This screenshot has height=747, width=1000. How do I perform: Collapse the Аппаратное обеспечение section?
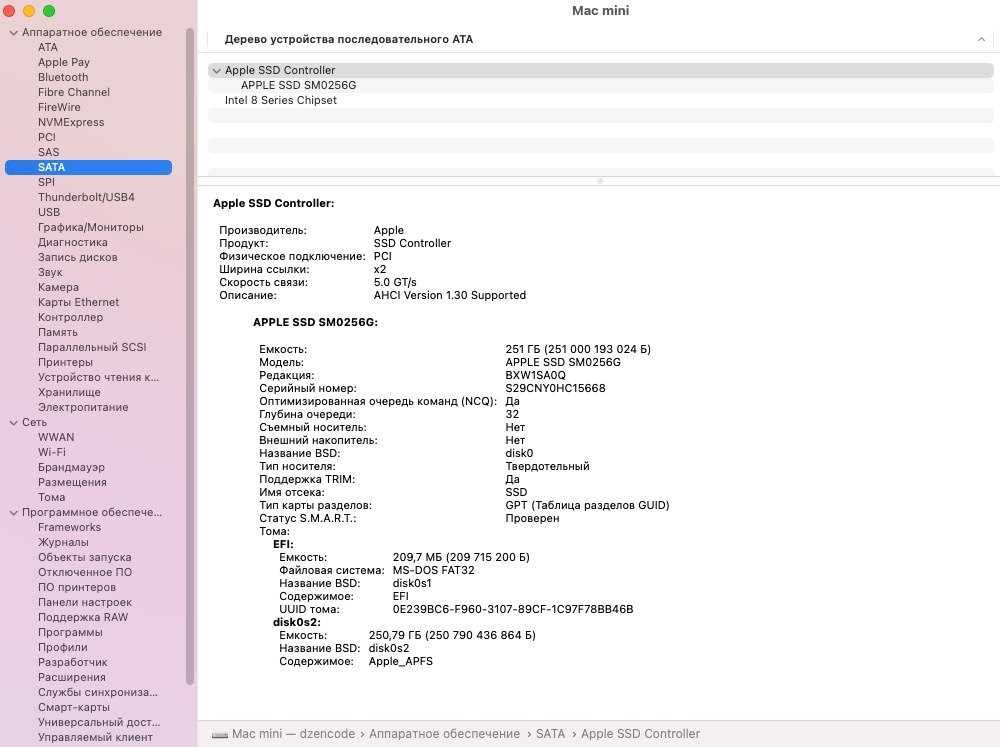click(13, 33)
